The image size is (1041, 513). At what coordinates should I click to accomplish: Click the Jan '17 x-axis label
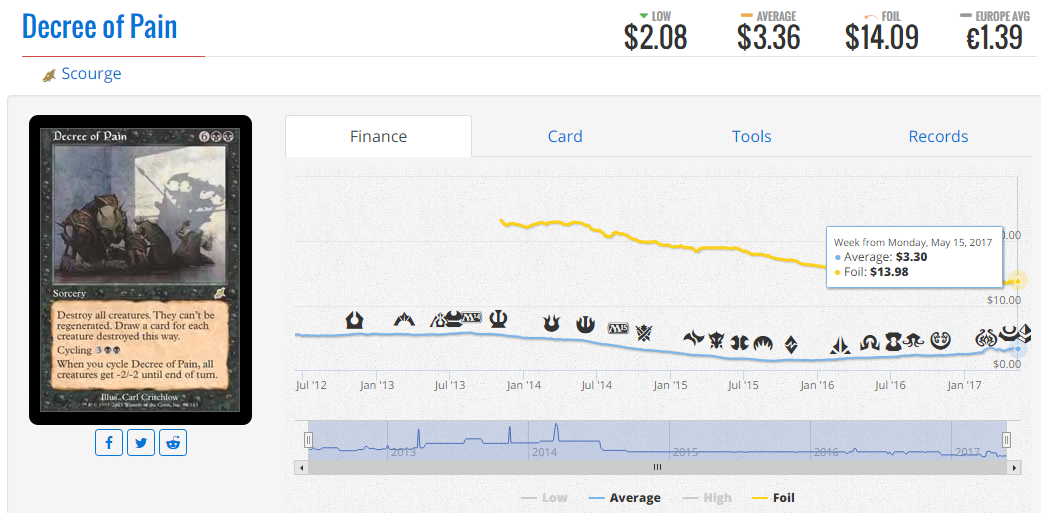(964, 385)
